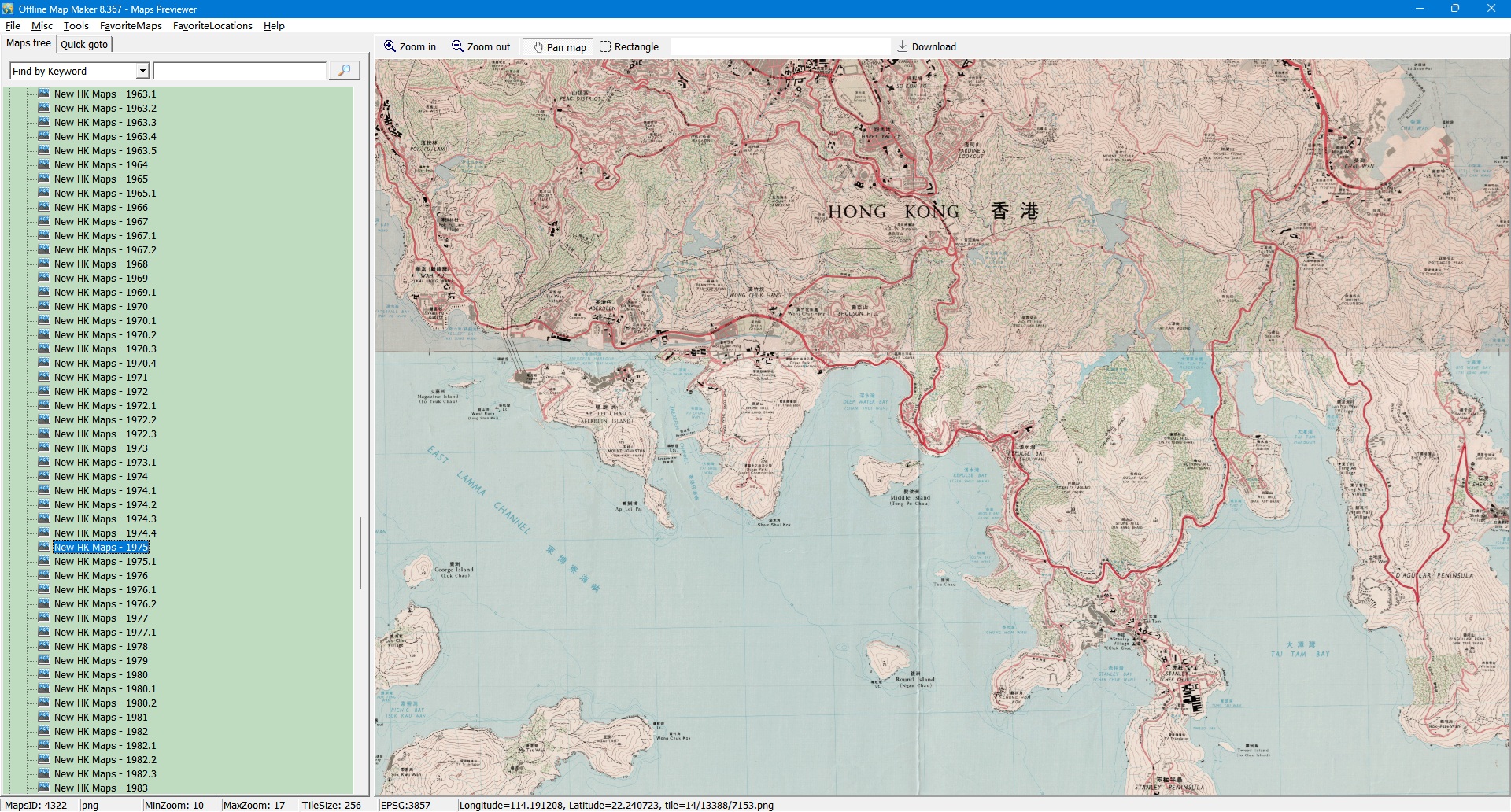Open the Help menu
The image size is (1511, 812).
click(274, 26)
